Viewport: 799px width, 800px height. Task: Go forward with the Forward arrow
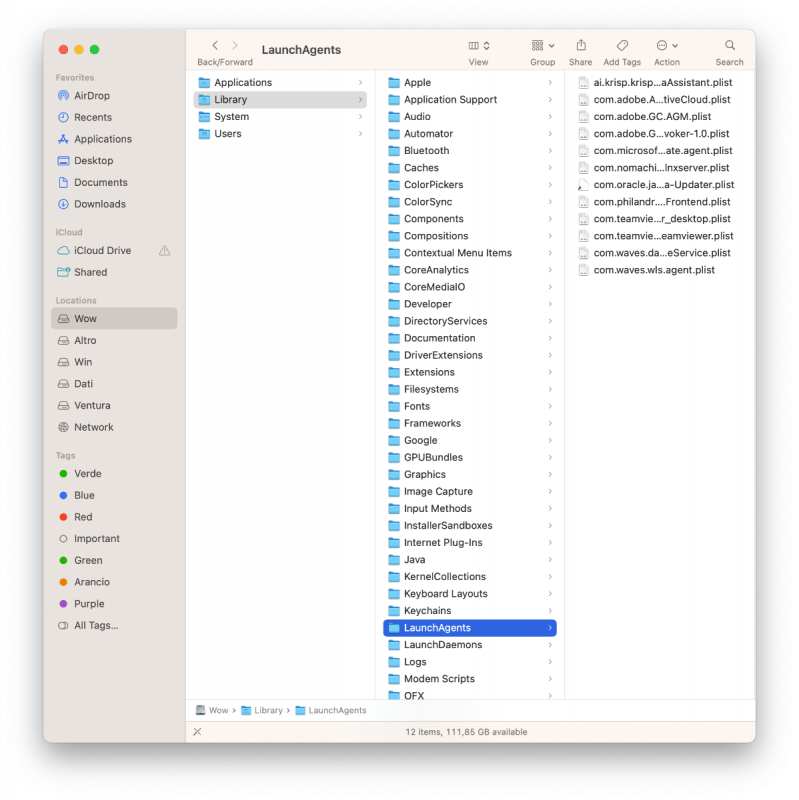click(235, 45)
